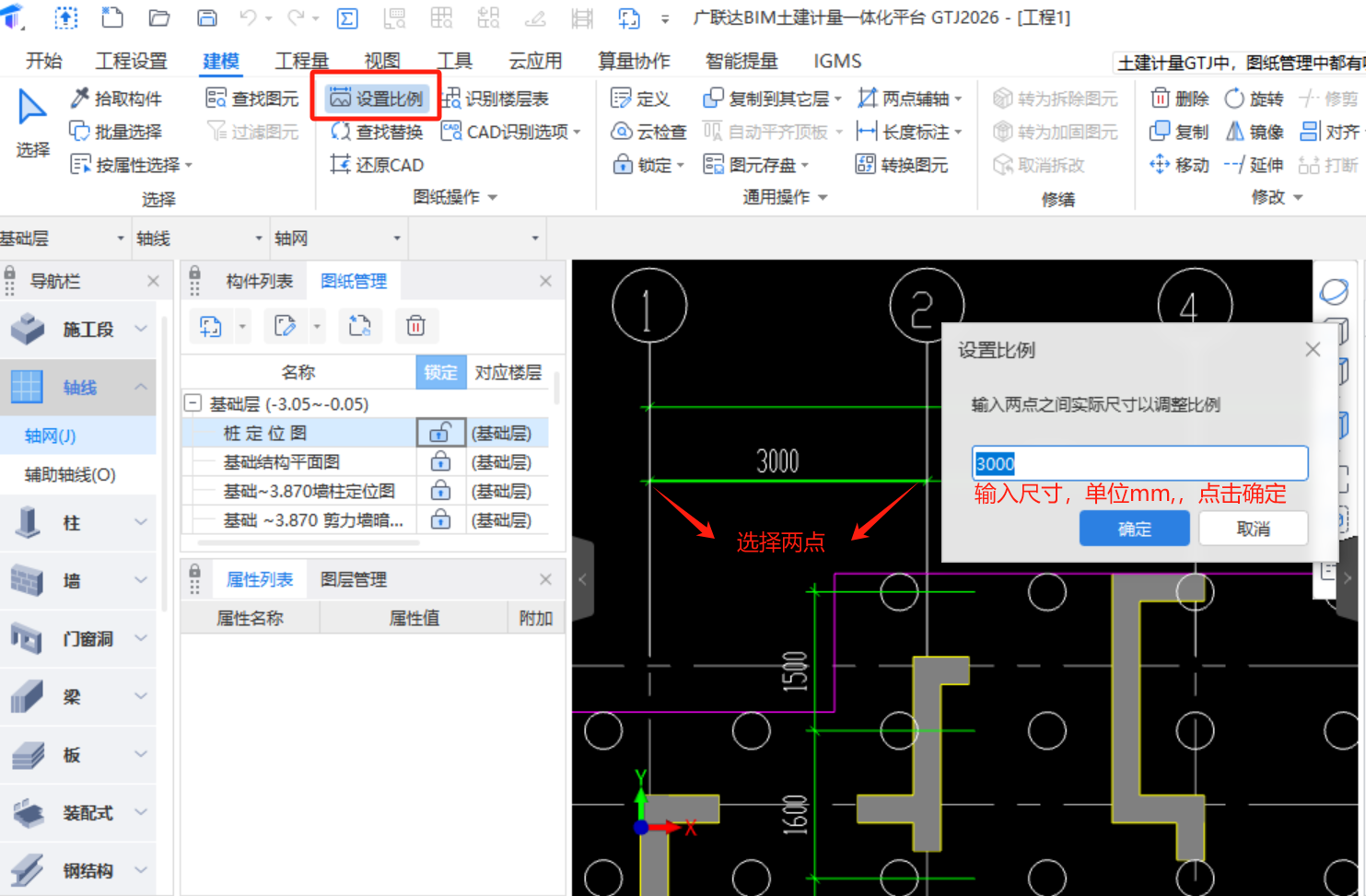Click the 移动 tool
The image size is (1366, 896).
1180,165
